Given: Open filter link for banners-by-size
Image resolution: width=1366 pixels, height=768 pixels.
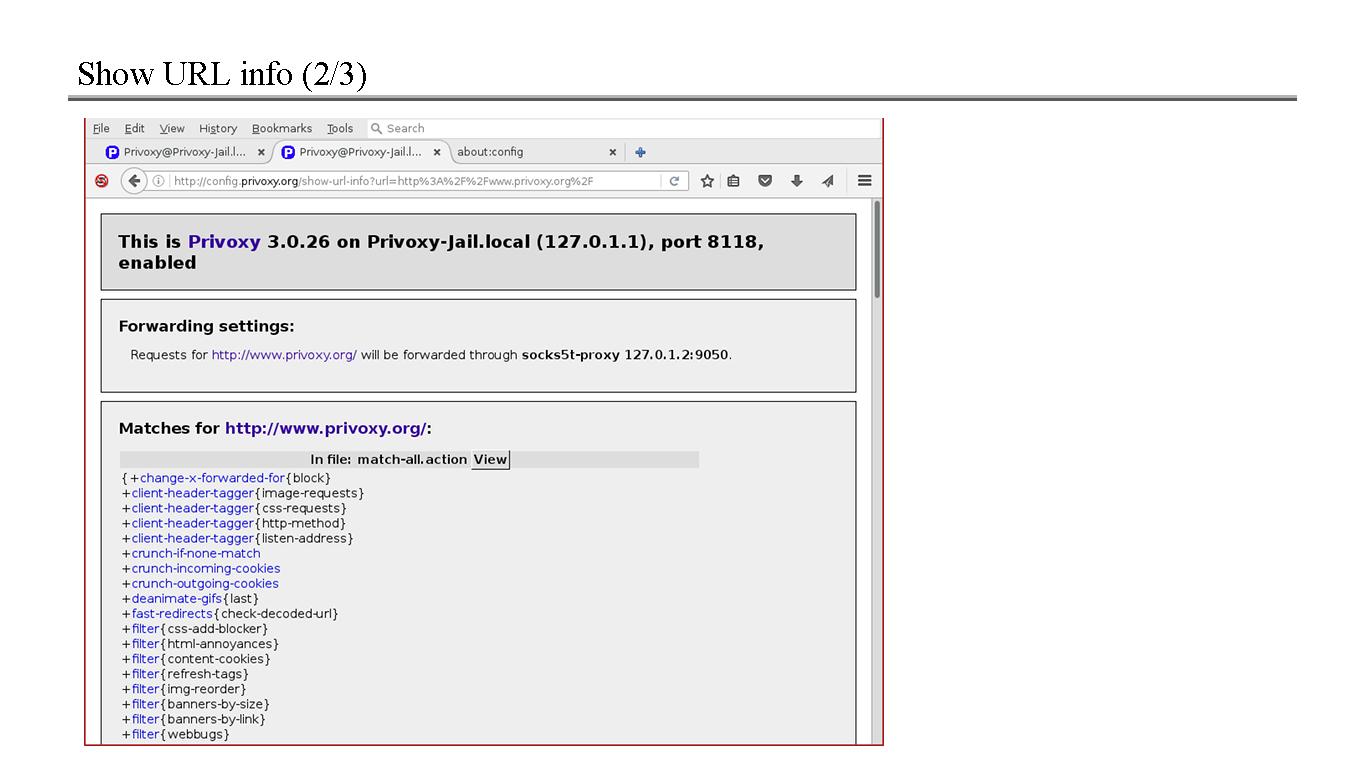Looking at the screenshot, I should coord(146,704).
